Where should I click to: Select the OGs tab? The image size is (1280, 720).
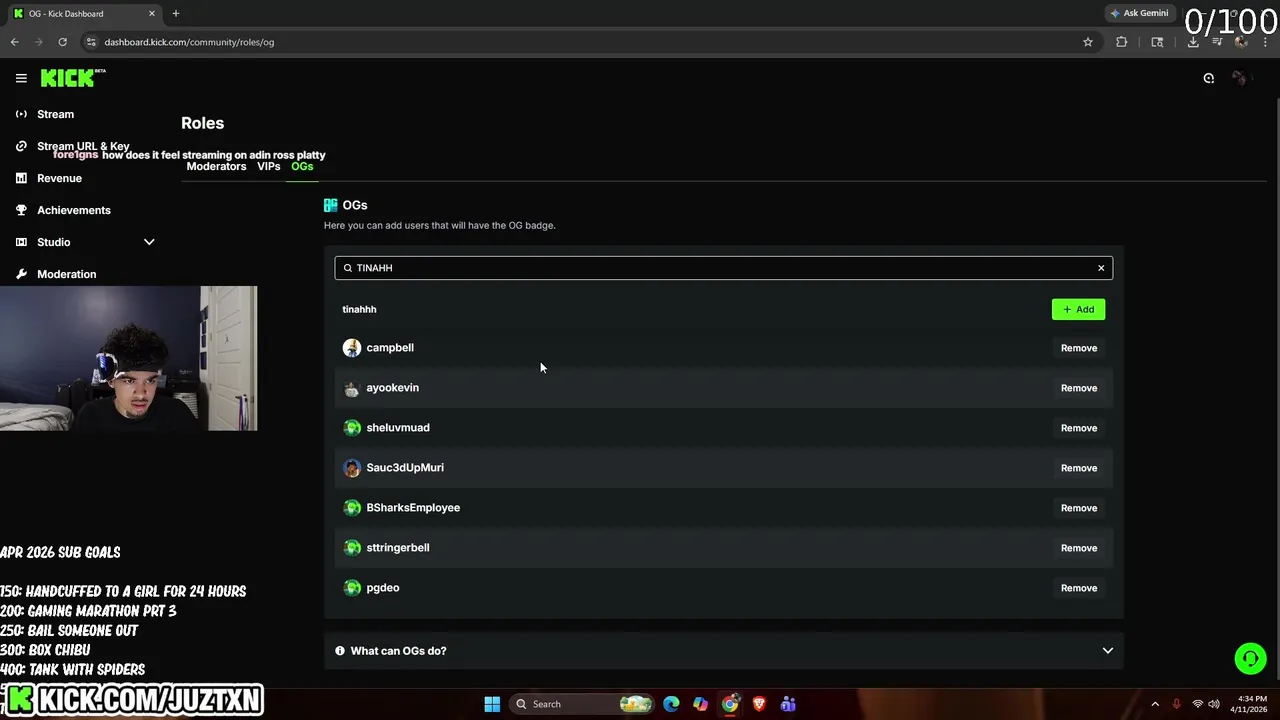click(302, 166)
